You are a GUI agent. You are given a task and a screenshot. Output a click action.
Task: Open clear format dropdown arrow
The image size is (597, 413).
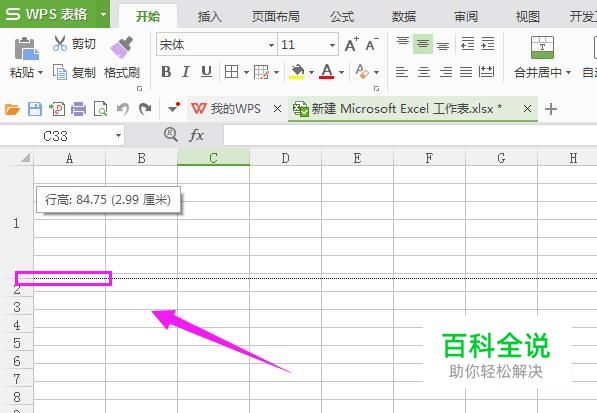pos(376,72)
